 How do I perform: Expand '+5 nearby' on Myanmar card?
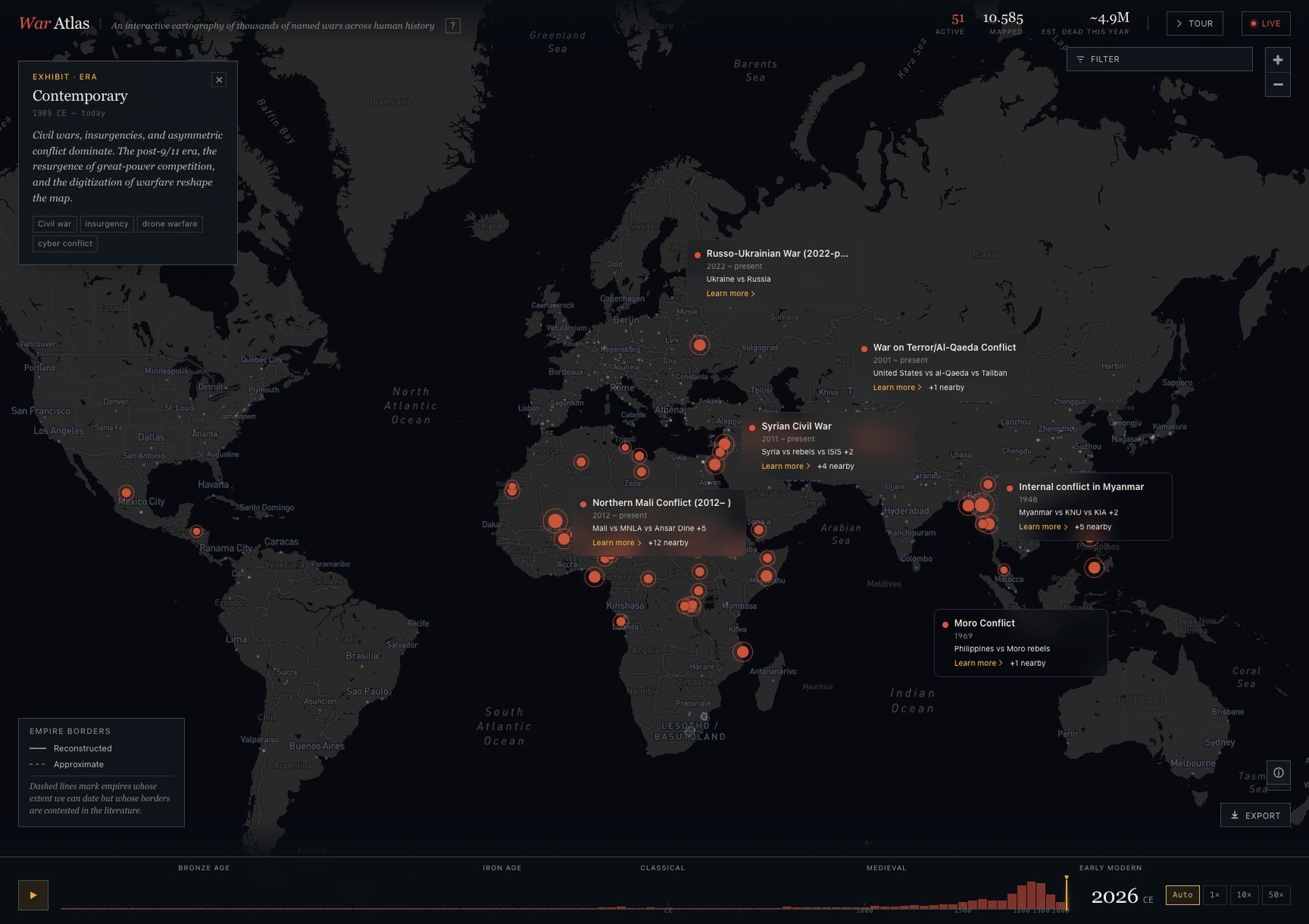[x=1093, y=526]
